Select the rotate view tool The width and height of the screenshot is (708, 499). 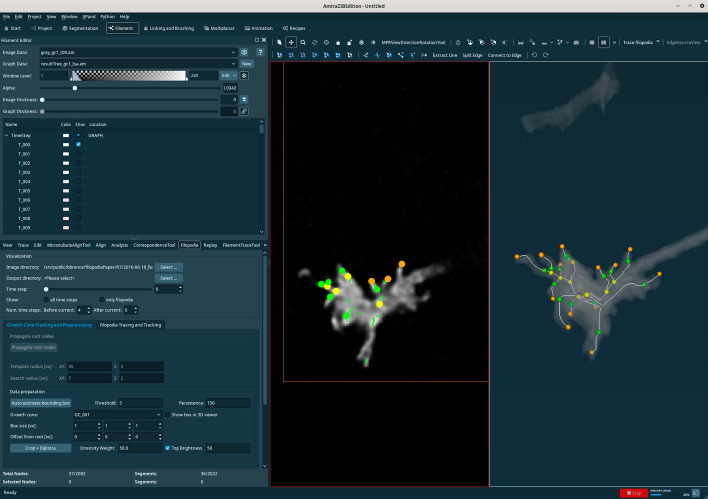[x=315, y=42]
